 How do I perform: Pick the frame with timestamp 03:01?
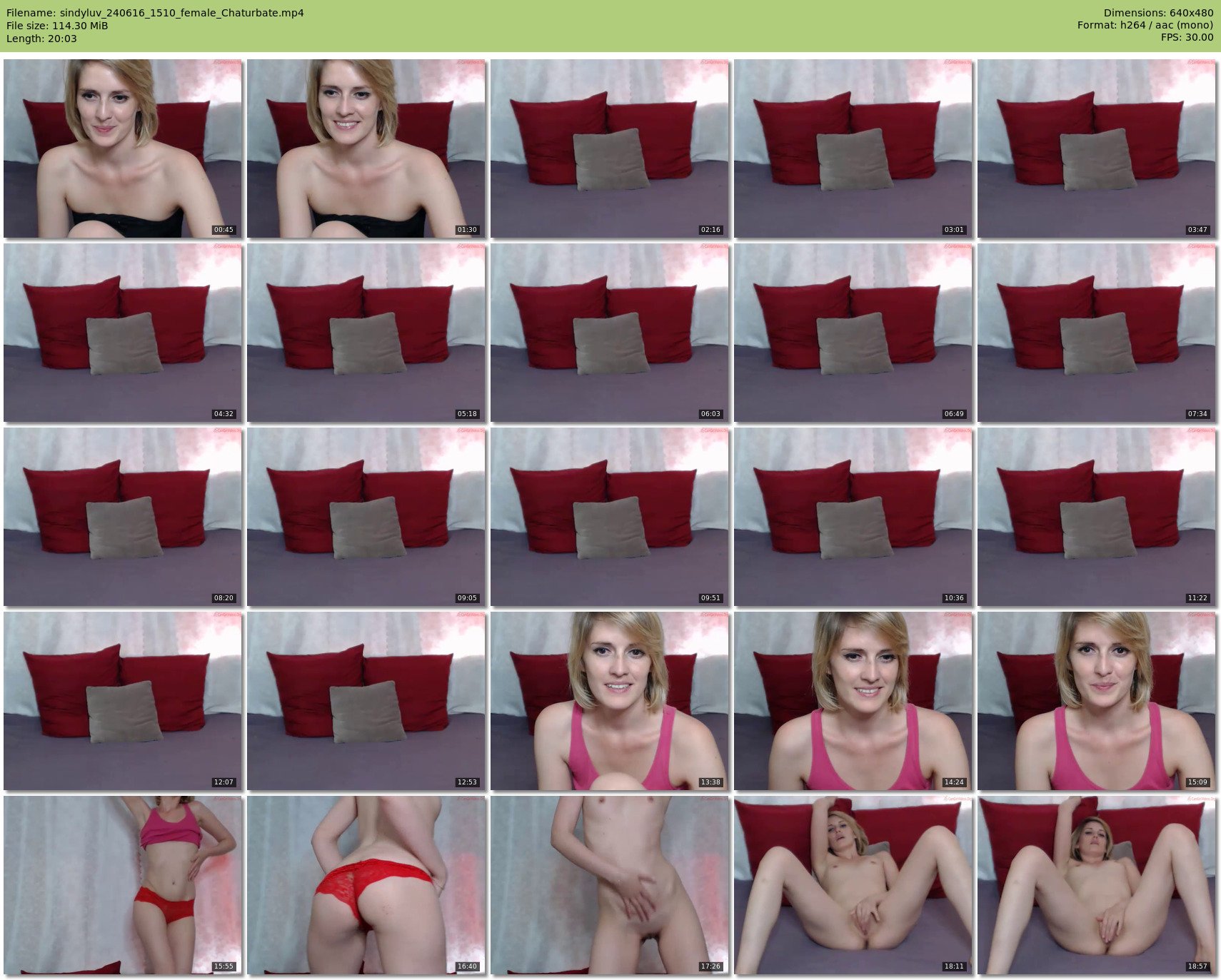click(x=853, y=148)
